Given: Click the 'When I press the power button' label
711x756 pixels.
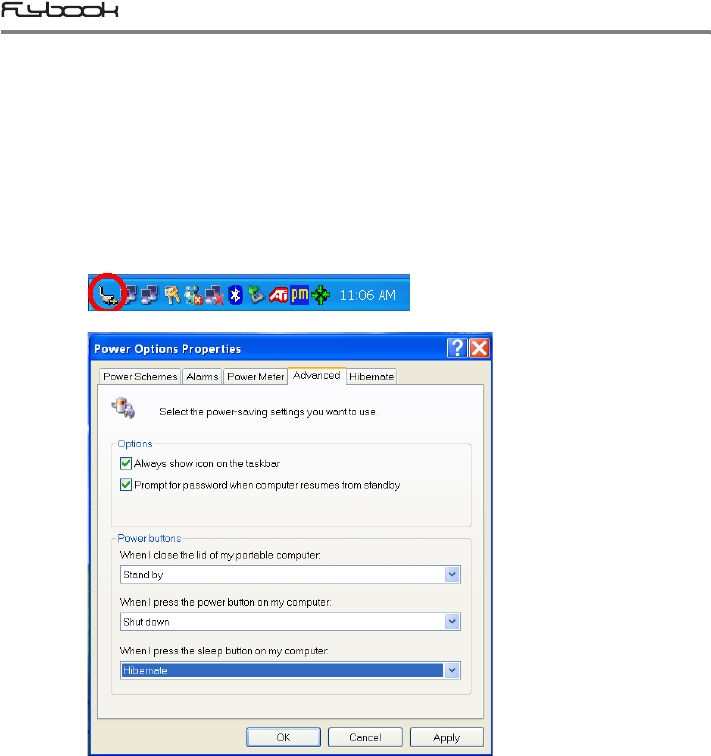Looking at the screenshot, I should pos(226,602).
